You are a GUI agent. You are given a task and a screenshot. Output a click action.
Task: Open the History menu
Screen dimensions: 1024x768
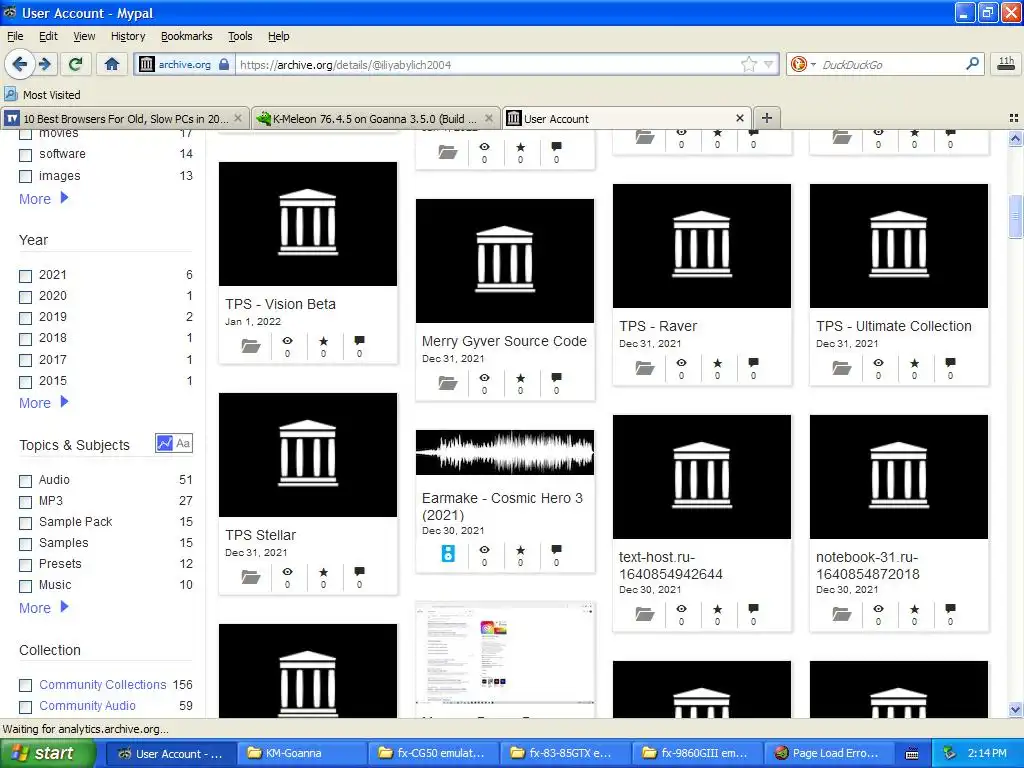click(128, 36)
